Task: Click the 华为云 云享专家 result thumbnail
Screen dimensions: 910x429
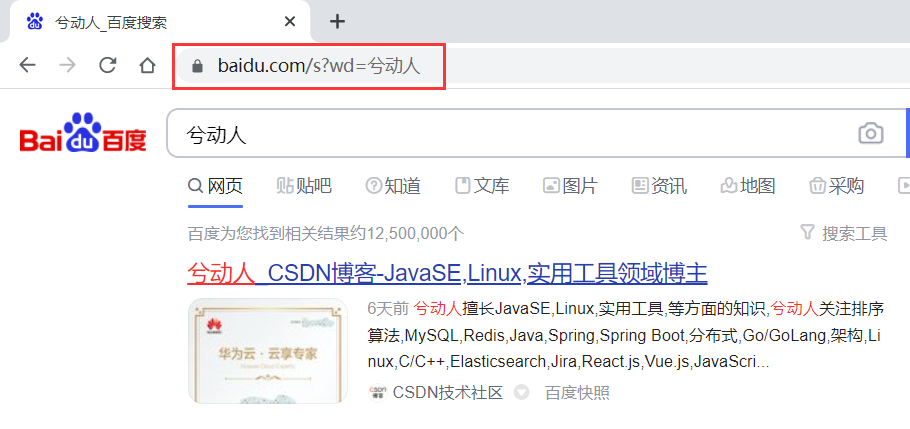Action: pos(268,351)
